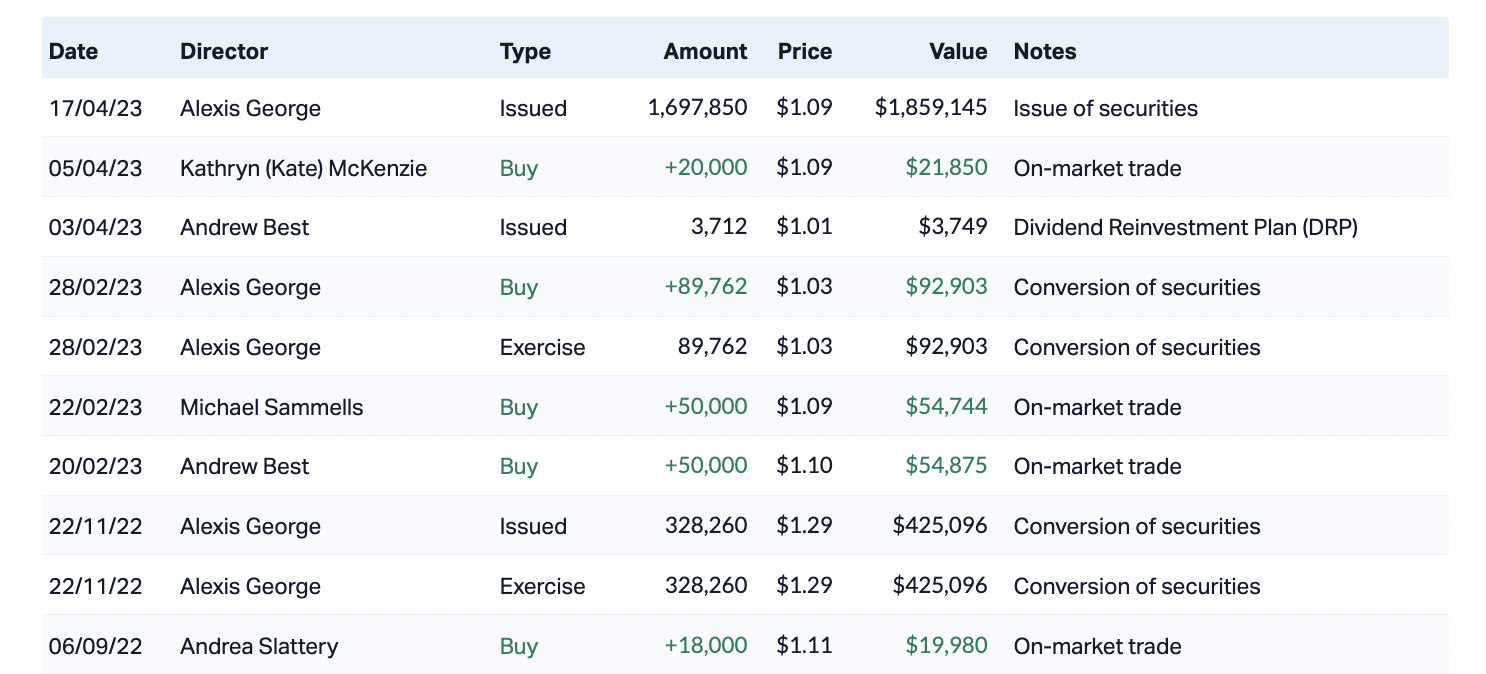Click the Price column header

(804, 51)
